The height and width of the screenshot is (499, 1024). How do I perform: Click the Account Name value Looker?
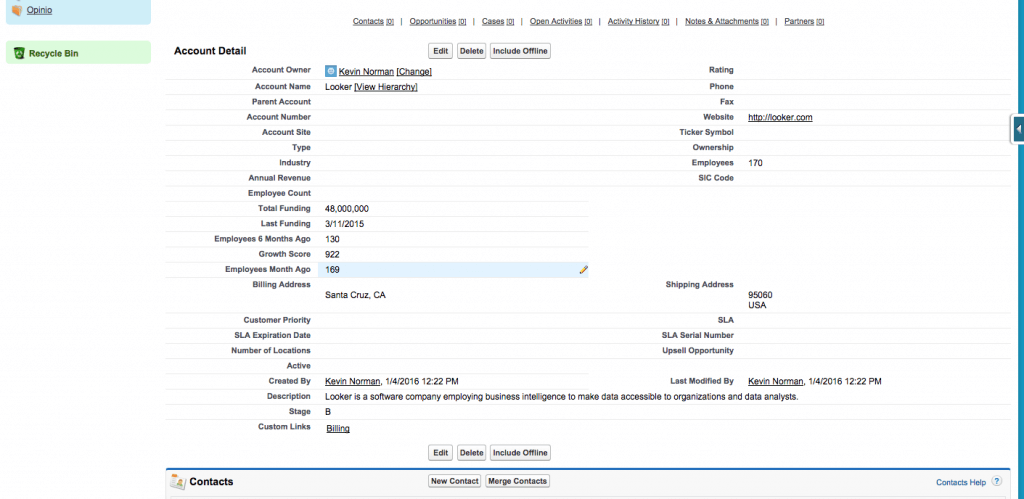tap(338, 87)
